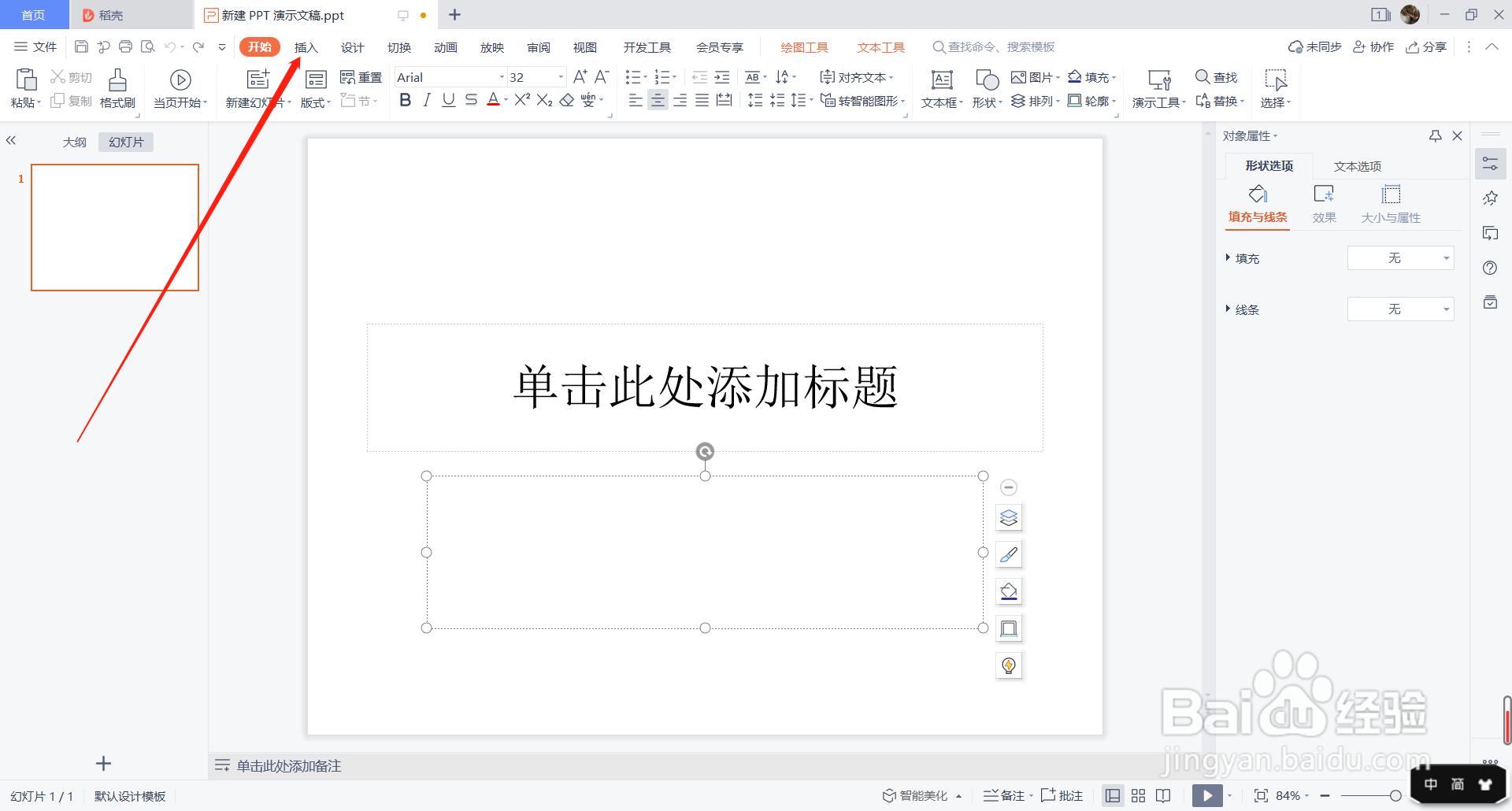The image size is (1512, 811).
Task: Click the Decrease font size icon
Action: click(602, 76)
